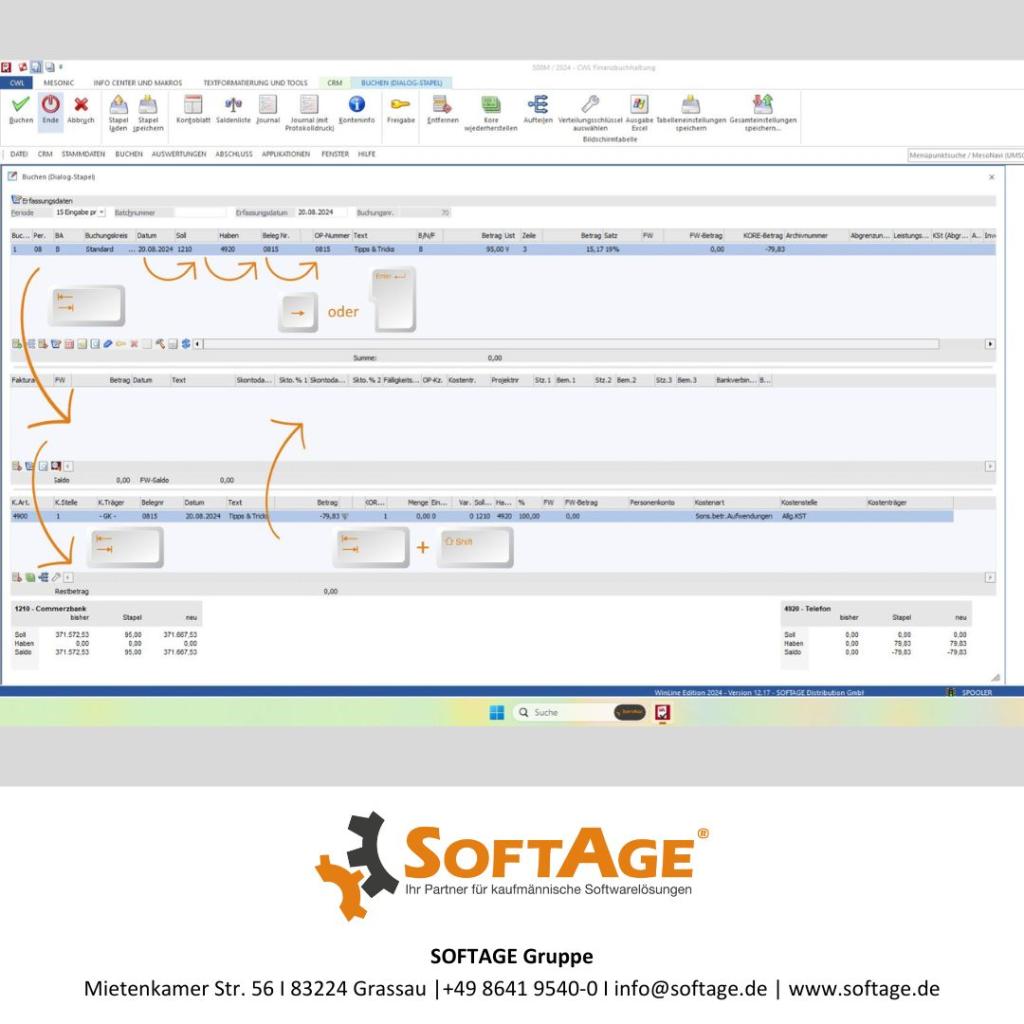Click SPOOLER in the status bar
Screen dimensions: 1024x1024
[976, 692]
